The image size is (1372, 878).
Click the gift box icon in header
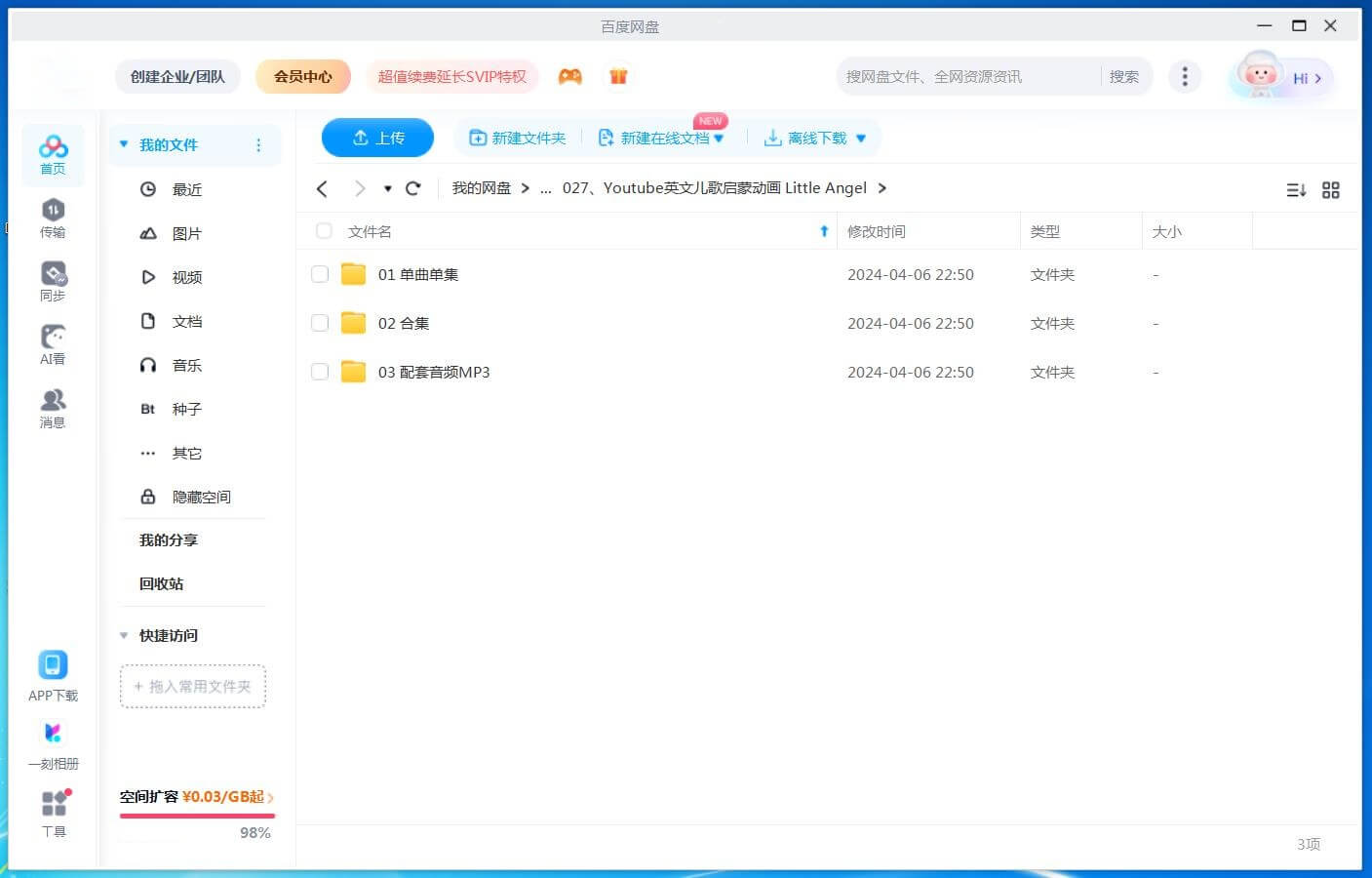(618, 76)
